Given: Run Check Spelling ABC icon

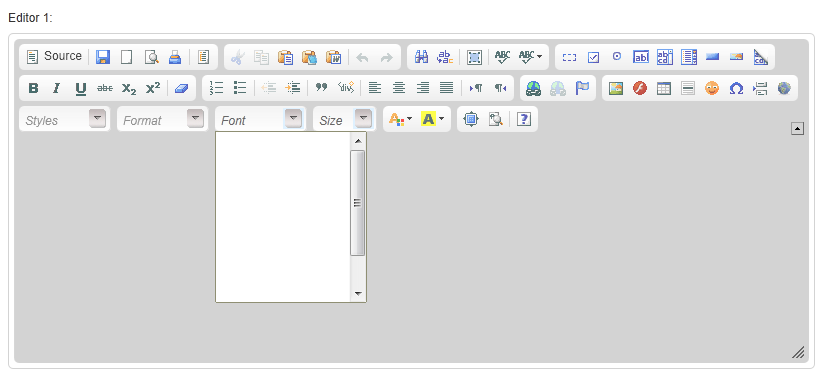Looking at the screenshot, I should pos(502,57).
